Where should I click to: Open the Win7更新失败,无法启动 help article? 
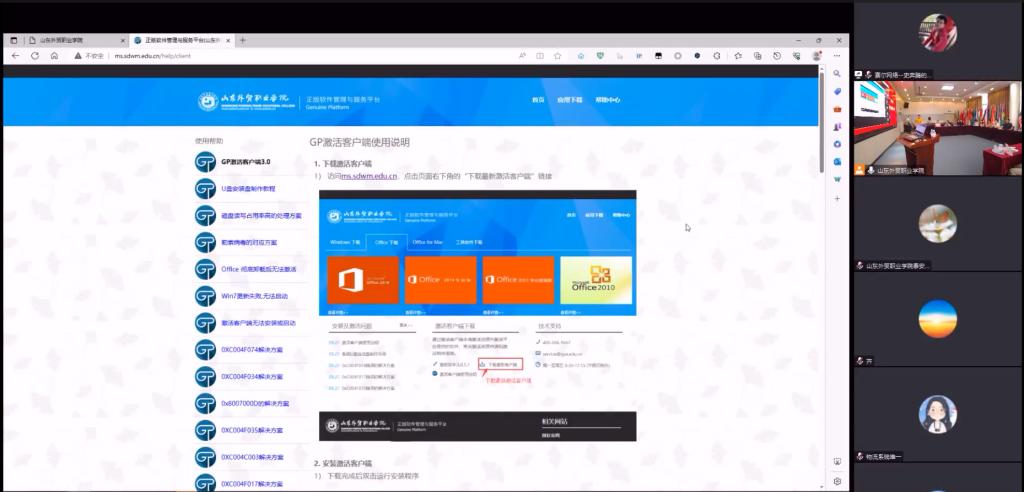pyautogui.click(x=254, y=296)
